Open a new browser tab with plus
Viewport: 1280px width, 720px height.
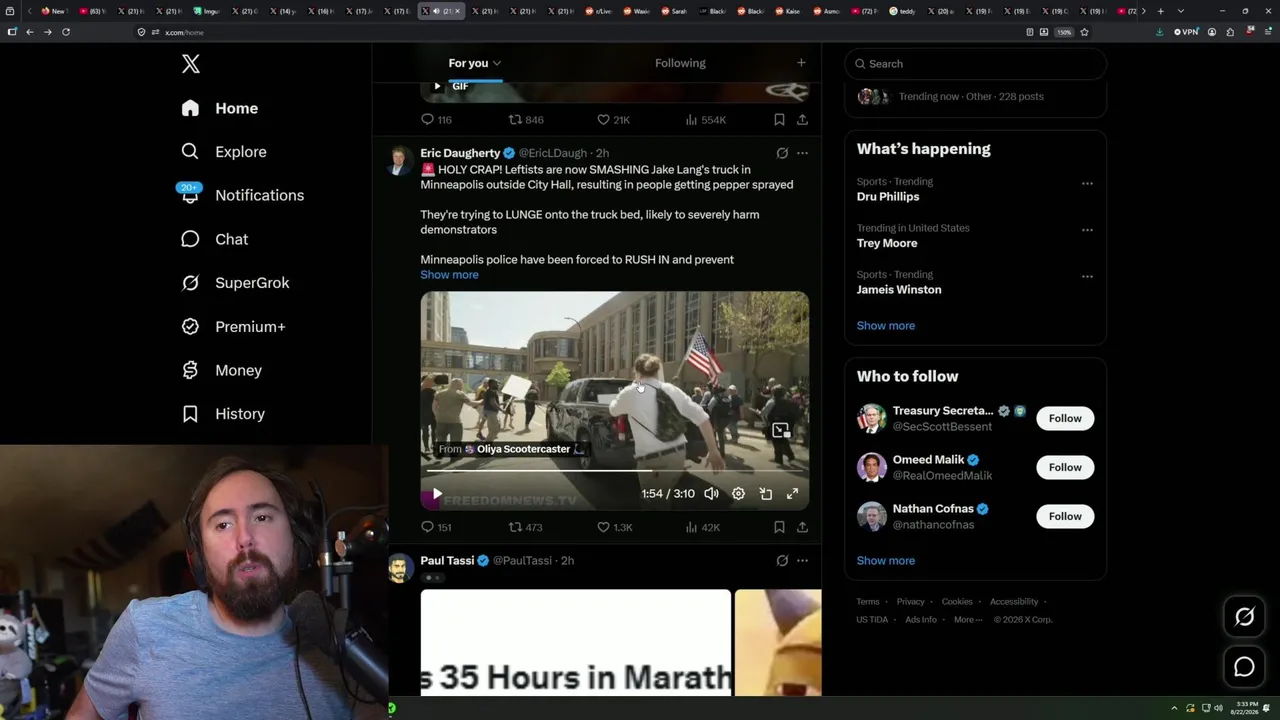(x=1160, y=11)
